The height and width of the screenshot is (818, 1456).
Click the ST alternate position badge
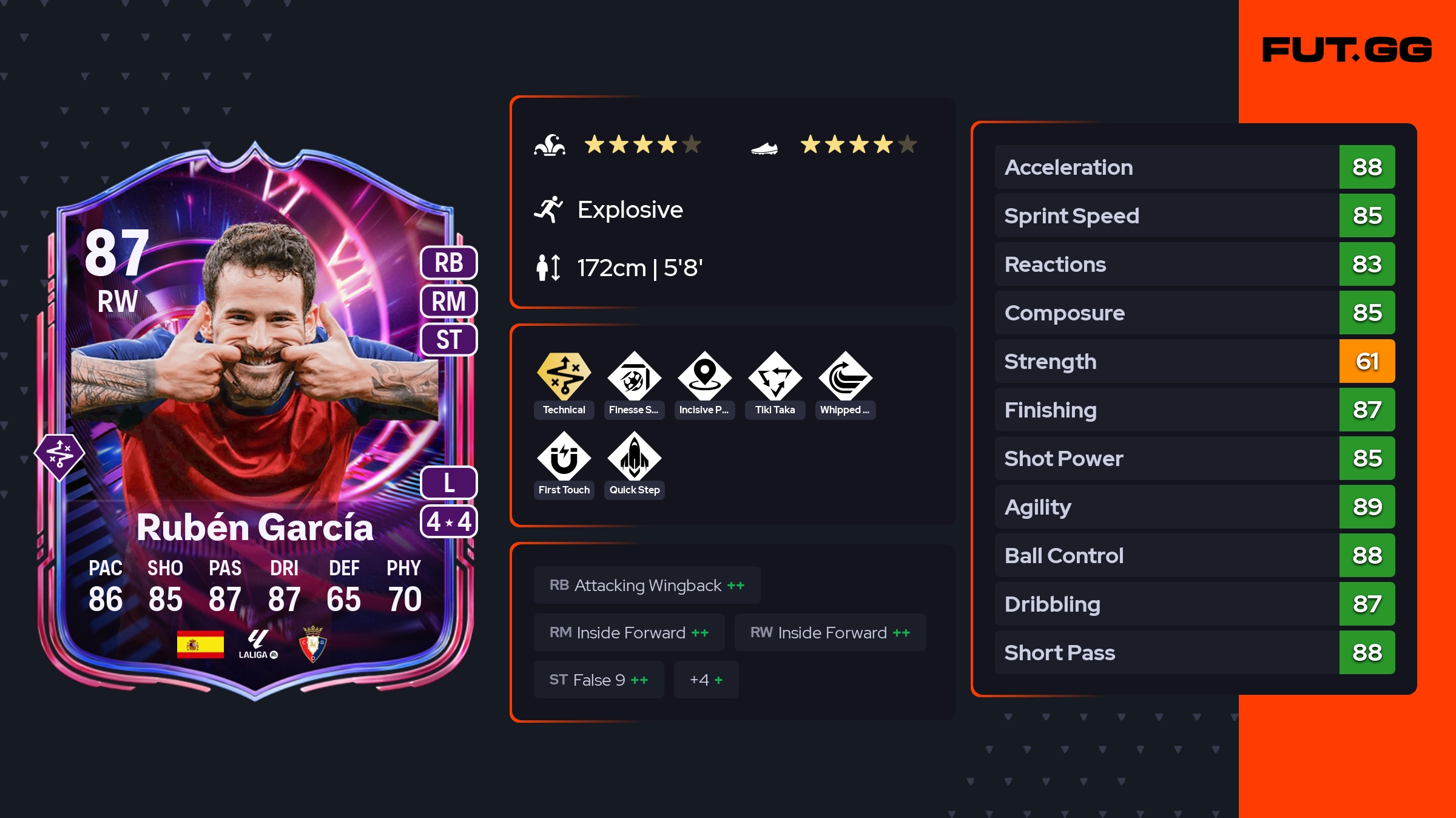[449, 339]
